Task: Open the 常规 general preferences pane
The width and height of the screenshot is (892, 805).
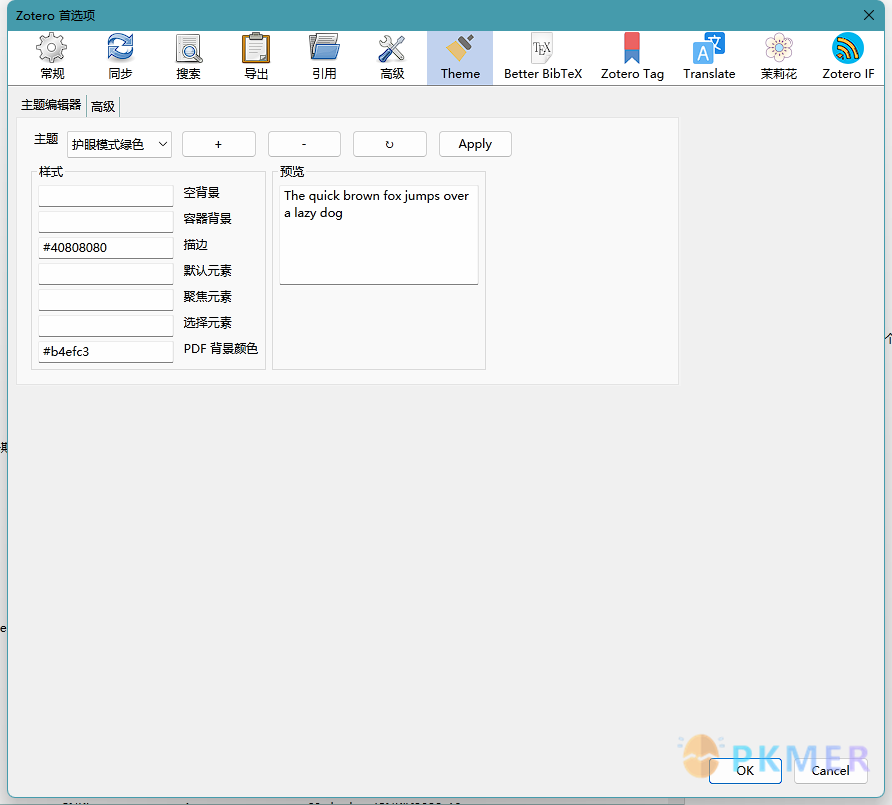Action: (52, 57)
